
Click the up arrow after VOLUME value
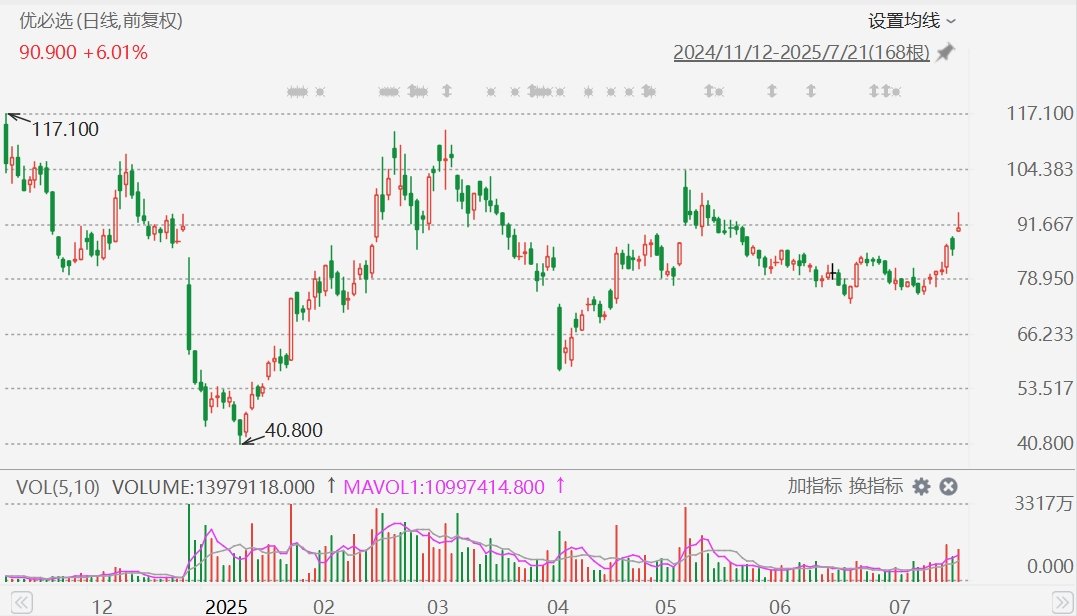pyautogui.click(x=331, y=487)
